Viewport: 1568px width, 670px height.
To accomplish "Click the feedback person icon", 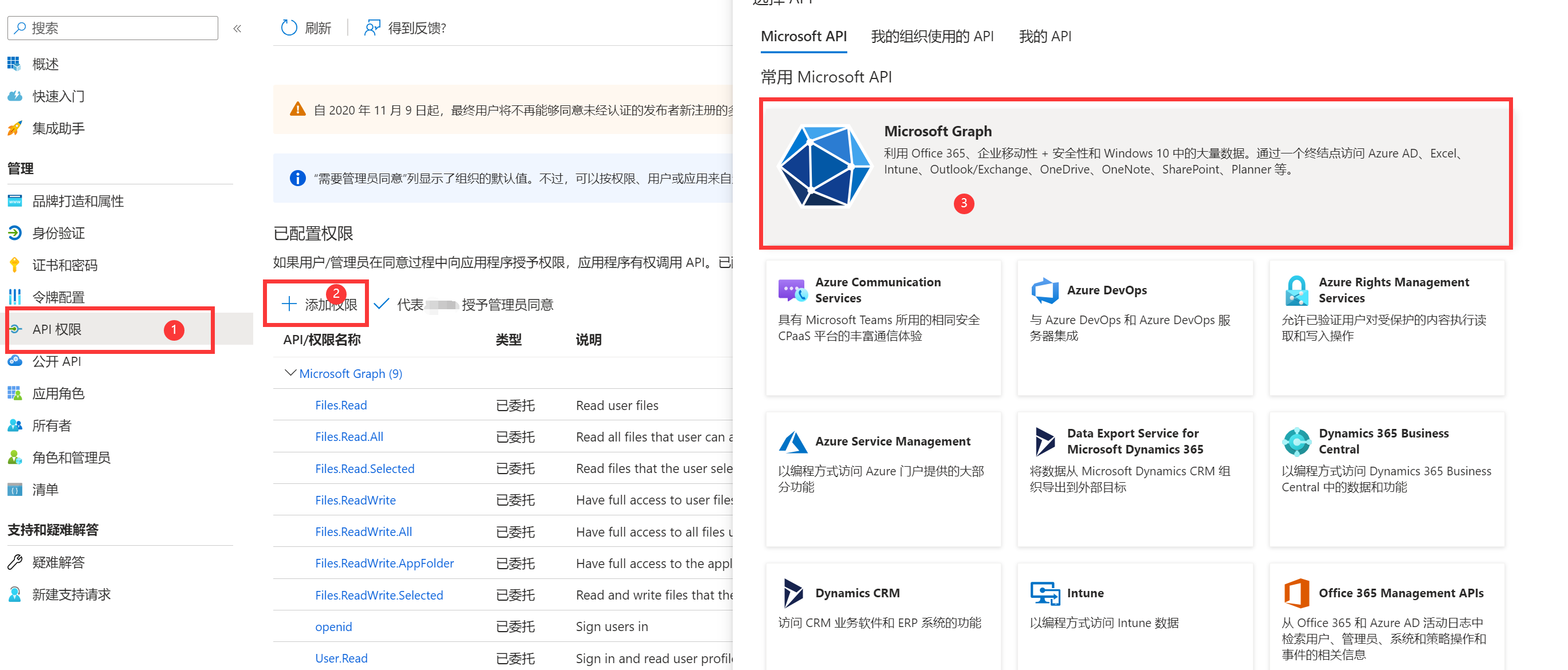I will [x=372, y=27].
